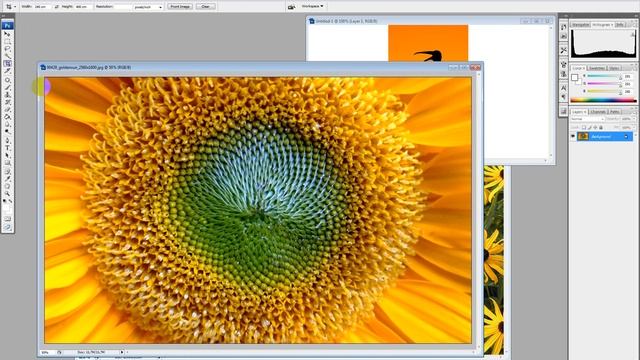Select the Healing Brush tool
Image resolution: width=640 pixels, height=360 pixels.
pyautogui.click(x=7, y=80)
